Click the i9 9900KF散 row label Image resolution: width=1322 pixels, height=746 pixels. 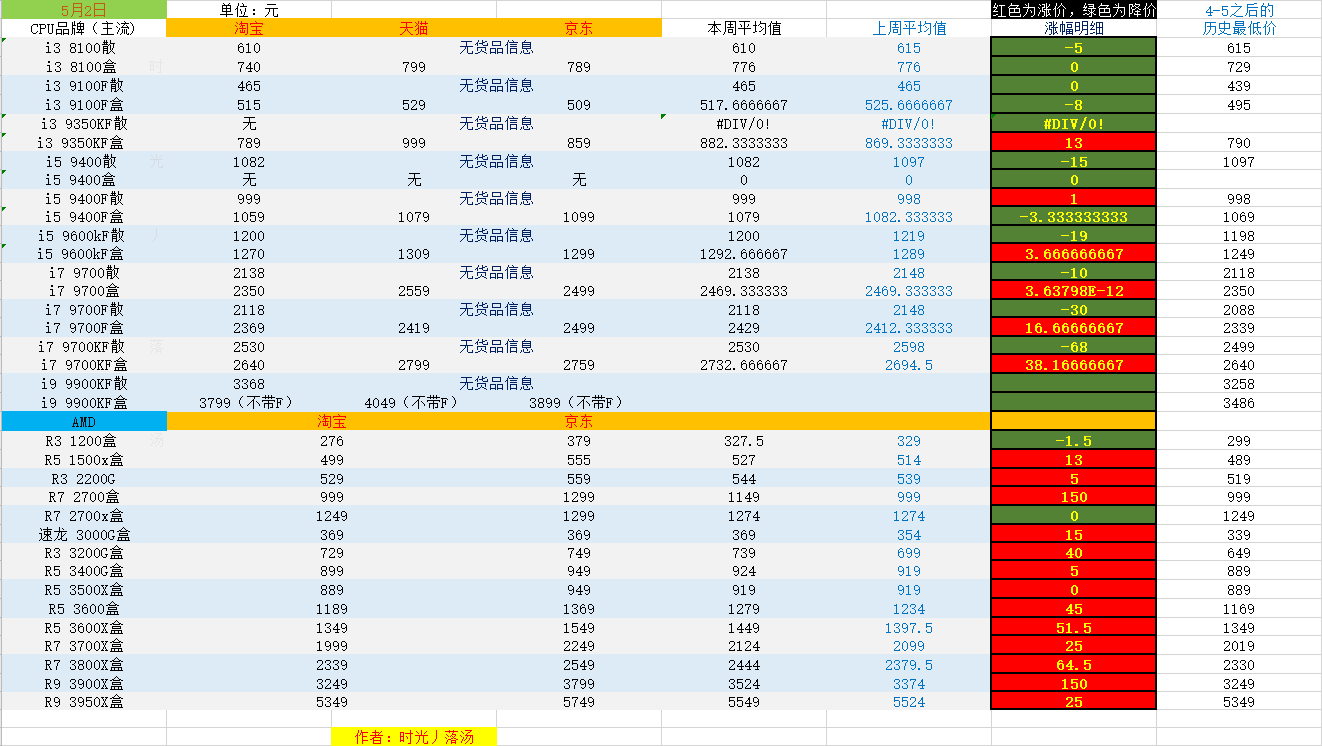(x=84, y=384)
